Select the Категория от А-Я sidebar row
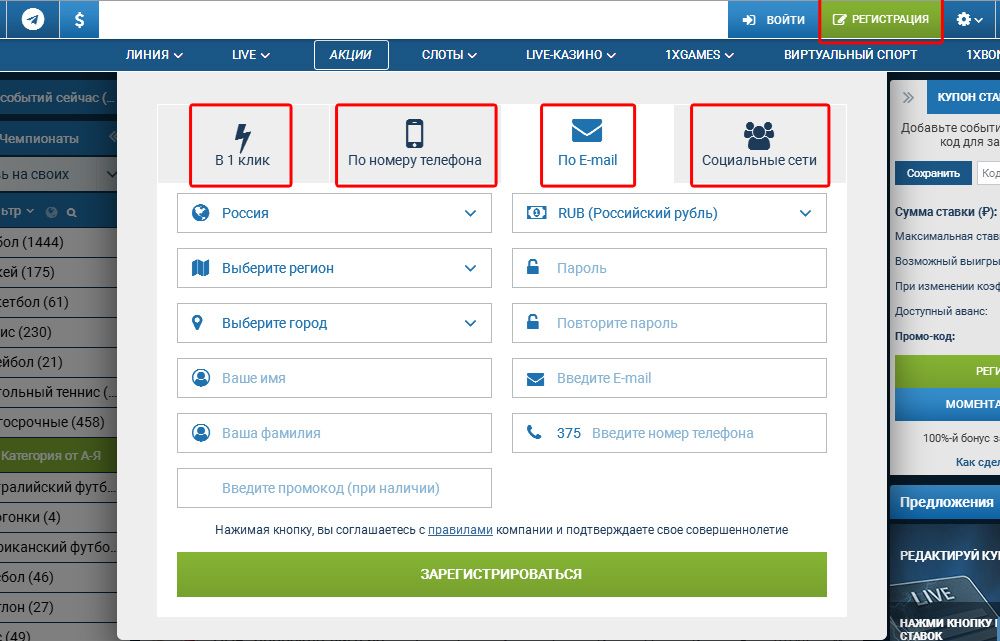1000x641 pixels. (x=58, y=455)
